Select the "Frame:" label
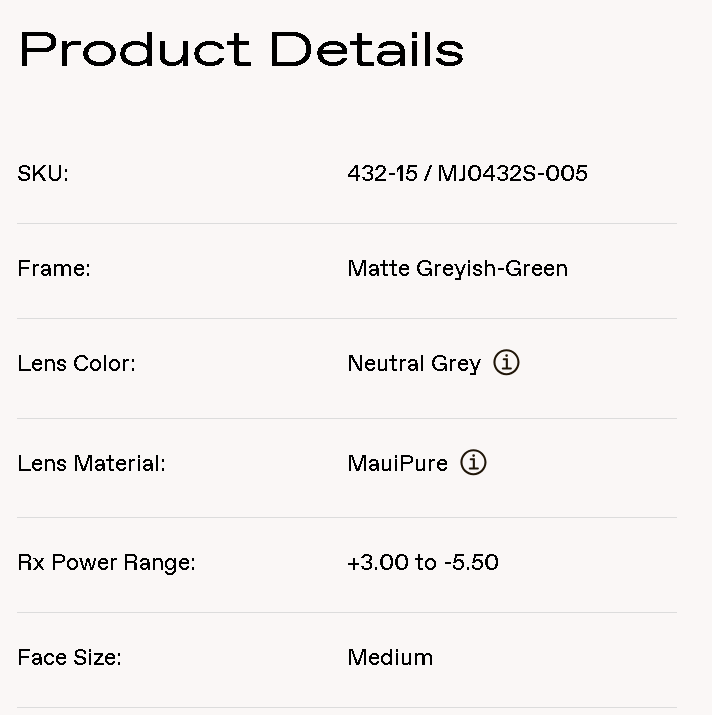 point(54,268)
